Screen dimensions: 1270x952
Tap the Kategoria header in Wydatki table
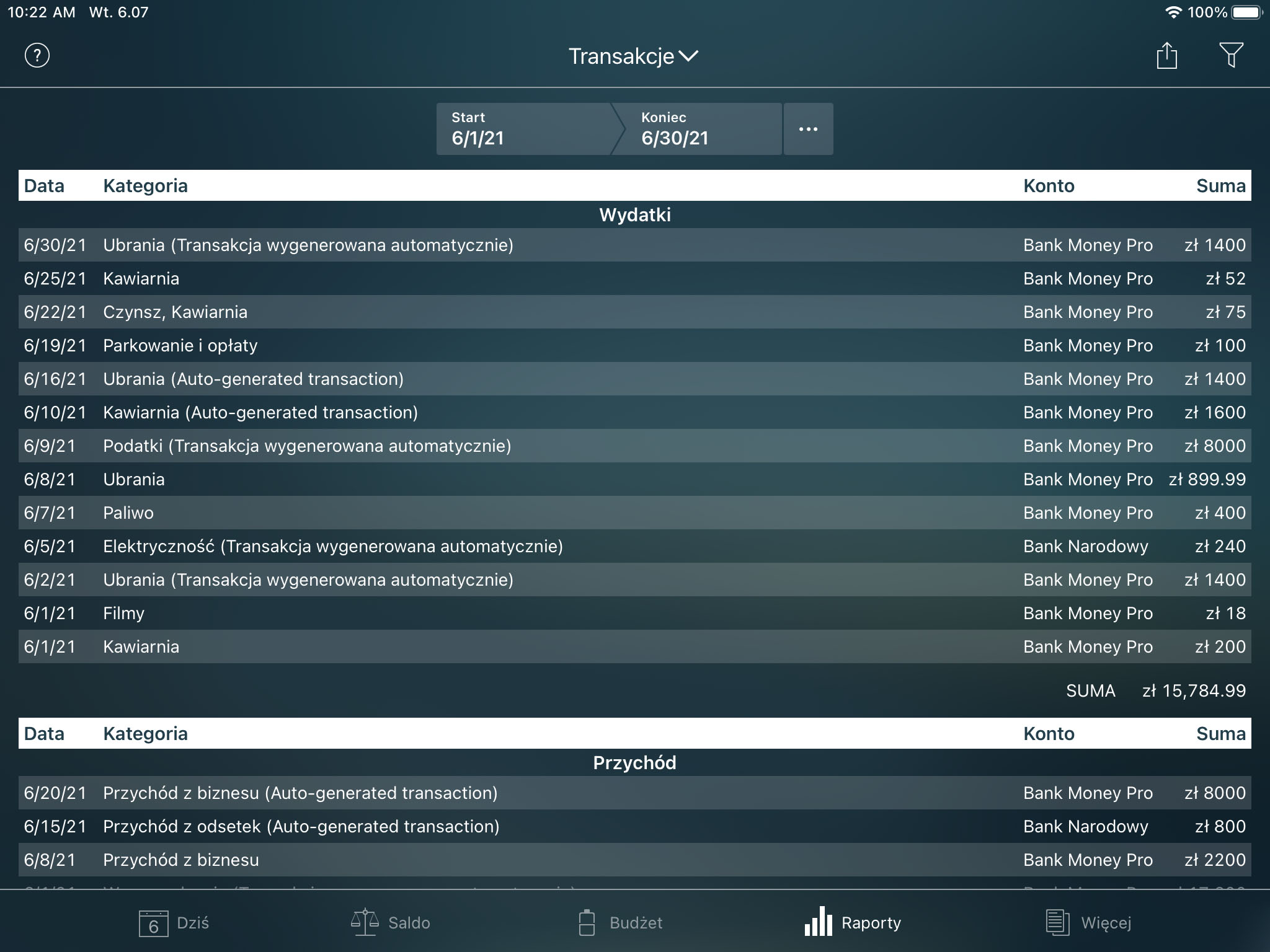pyautogui.click(x=145, y=186)
